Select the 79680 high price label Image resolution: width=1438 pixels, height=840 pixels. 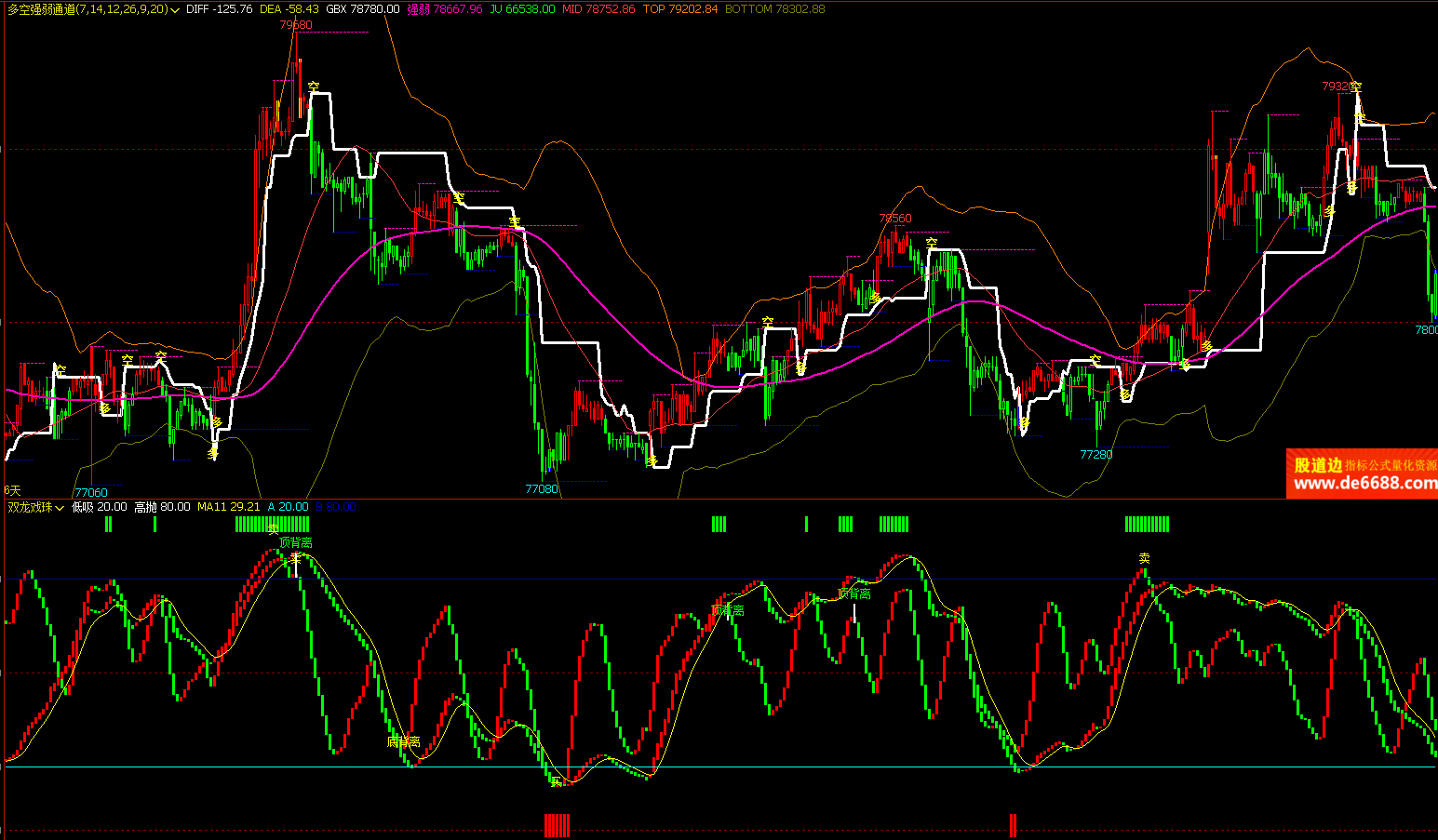coord(296,25)
